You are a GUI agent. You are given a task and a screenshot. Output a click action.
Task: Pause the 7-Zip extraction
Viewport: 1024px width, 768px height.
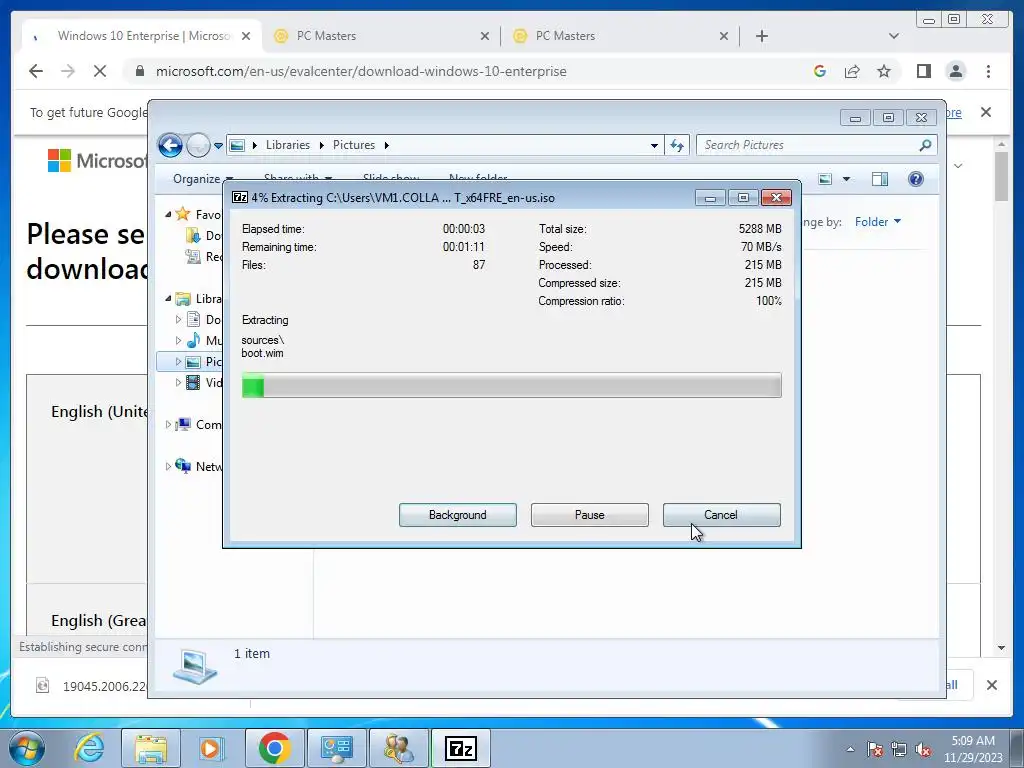[x=589, y=515]
